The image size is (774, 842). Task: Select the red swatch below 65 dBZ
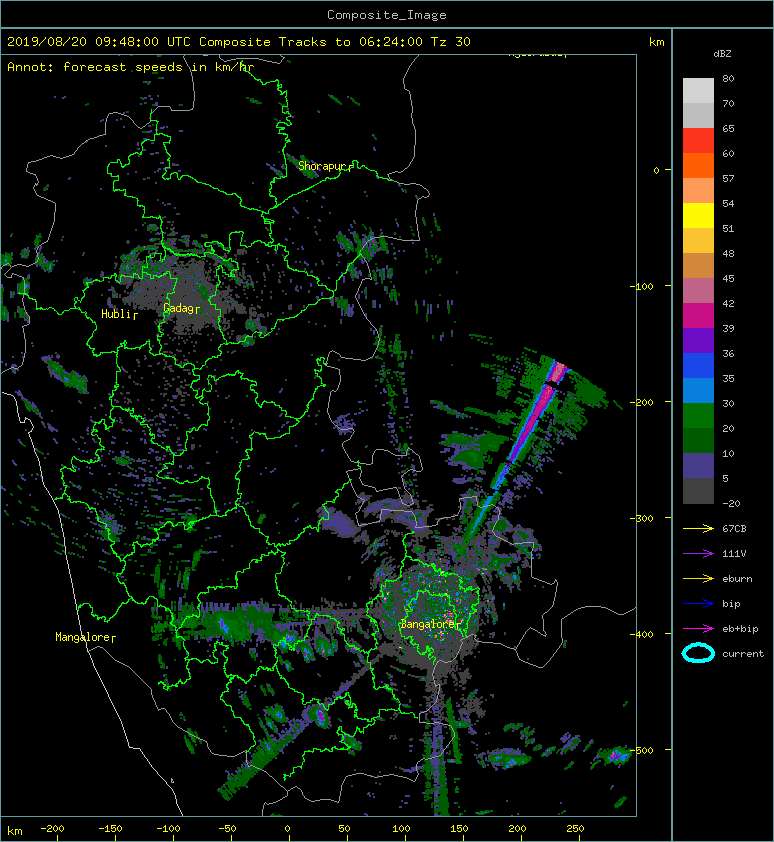tap(698, 140)
